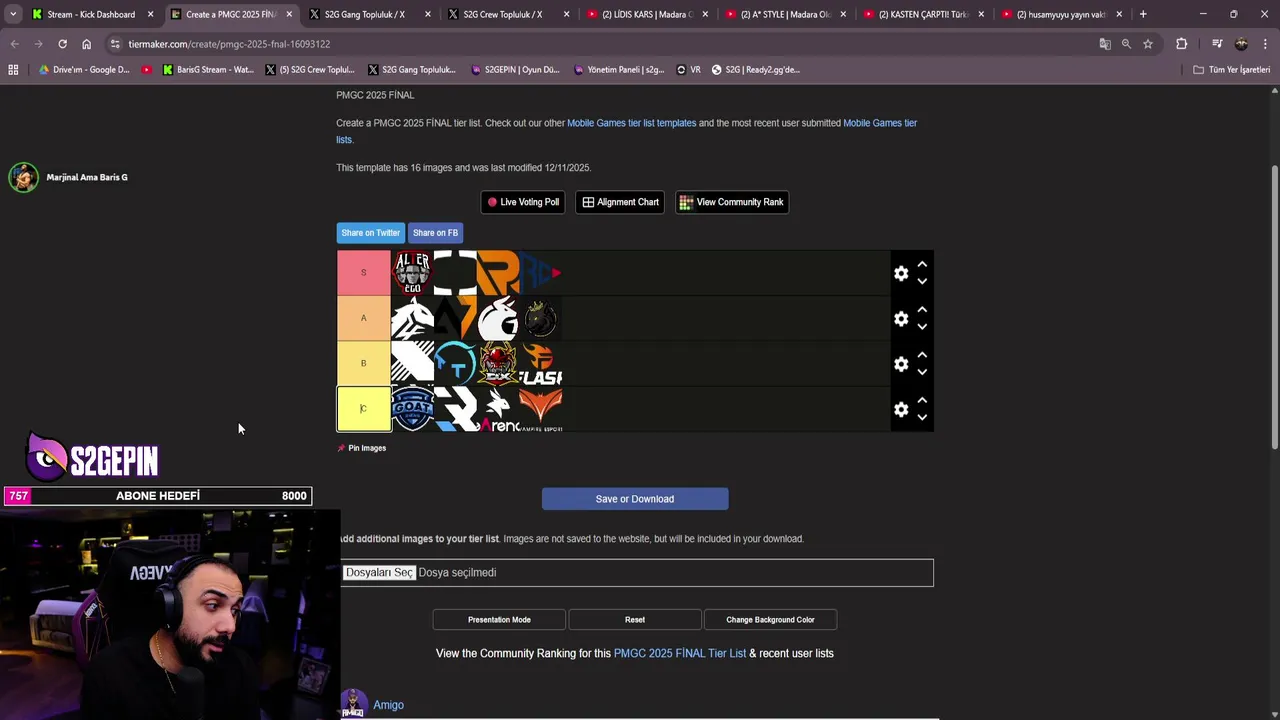Open settings gear for S tier row

[x=901, y=273]
